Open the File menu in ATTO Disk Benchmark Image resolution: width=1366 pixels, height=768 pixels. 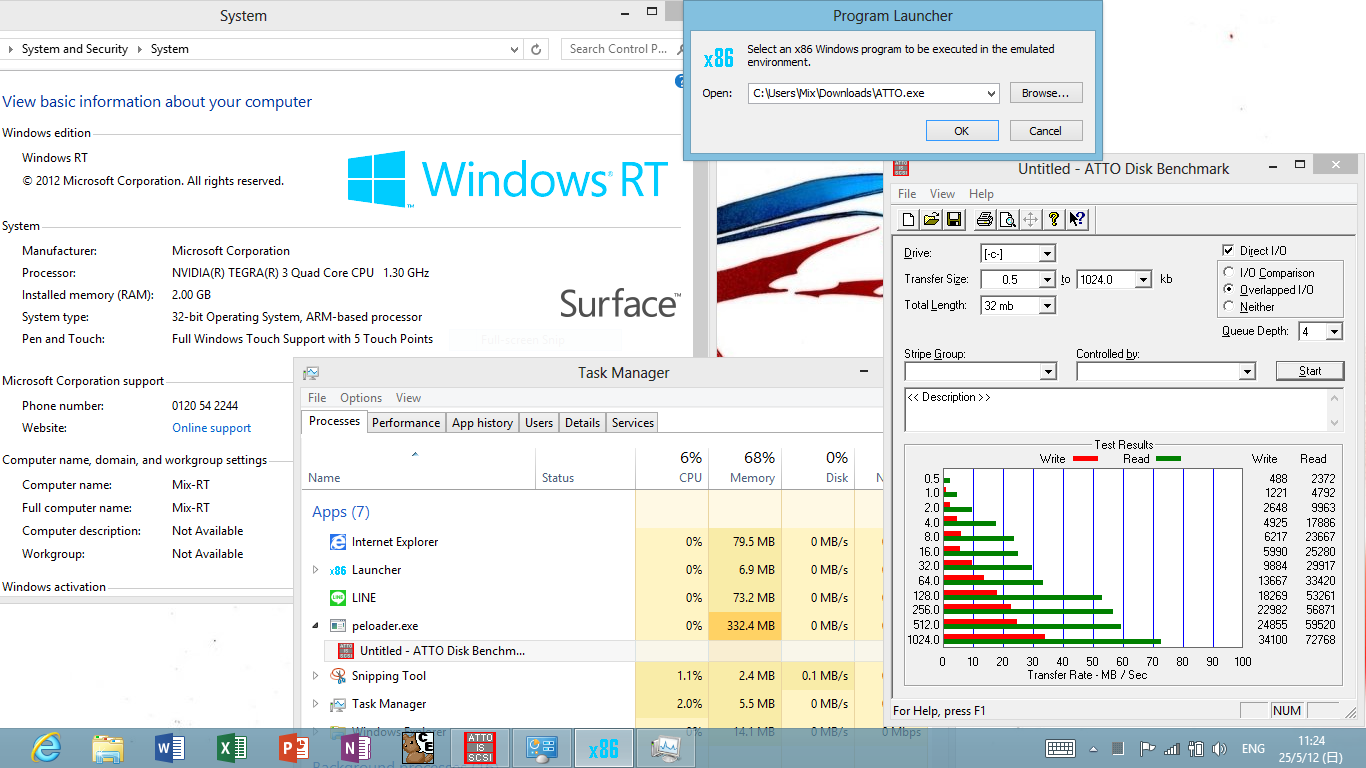point(907,194)
